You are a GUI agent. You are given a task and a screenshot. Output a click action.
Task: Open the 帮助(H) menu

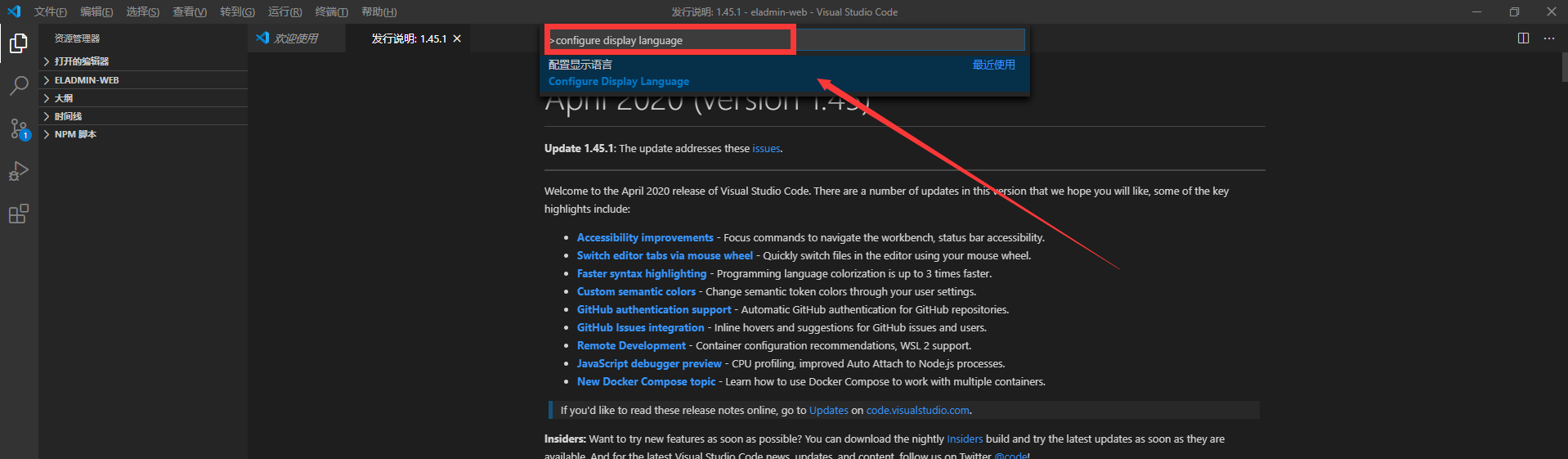coord(379,11)
